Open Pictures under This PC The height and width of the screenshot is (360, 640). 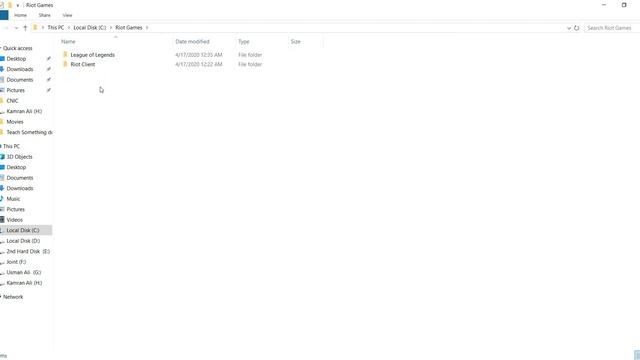coord(16,209)
